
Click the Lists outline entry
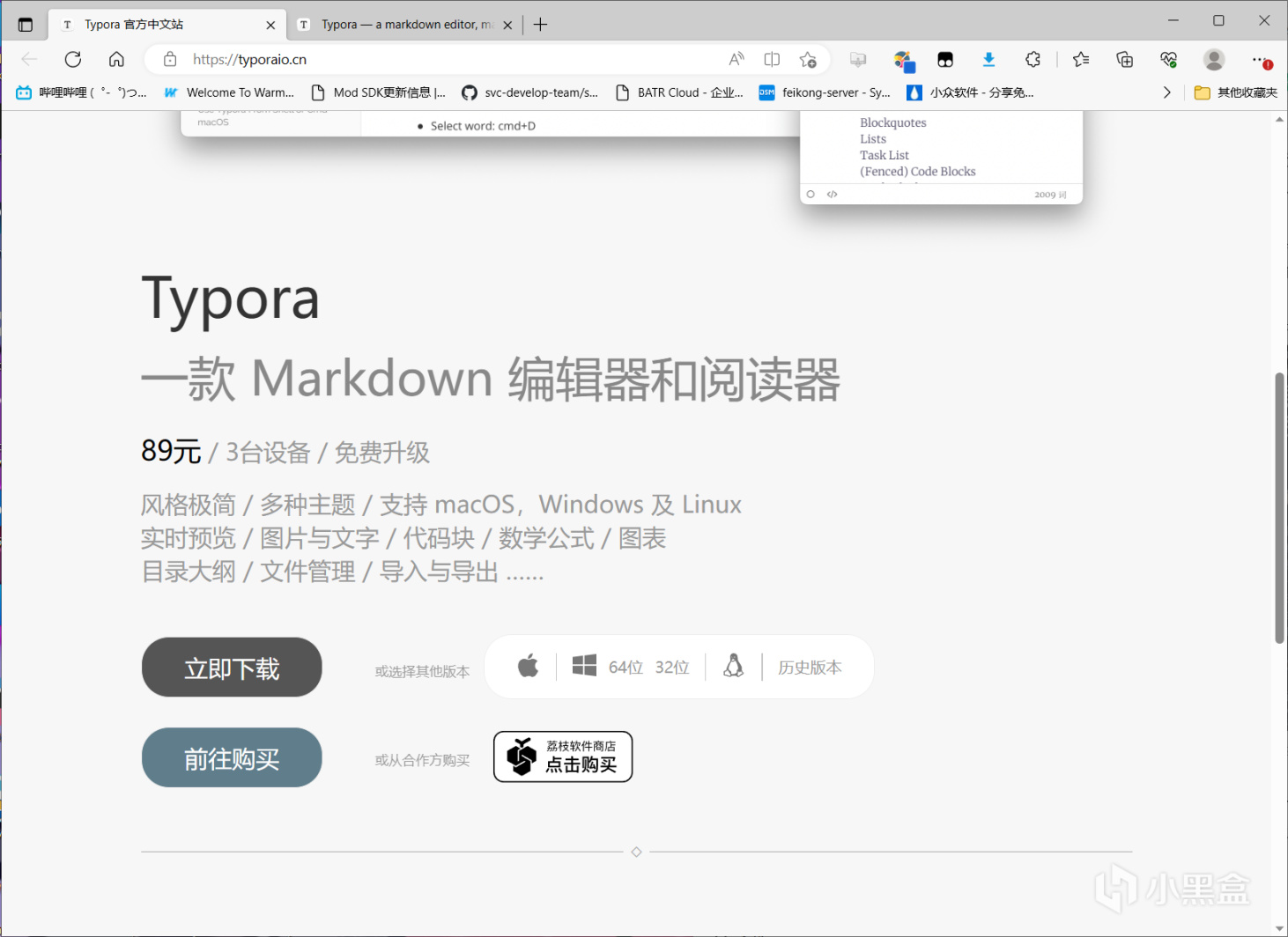pos(873,139)
